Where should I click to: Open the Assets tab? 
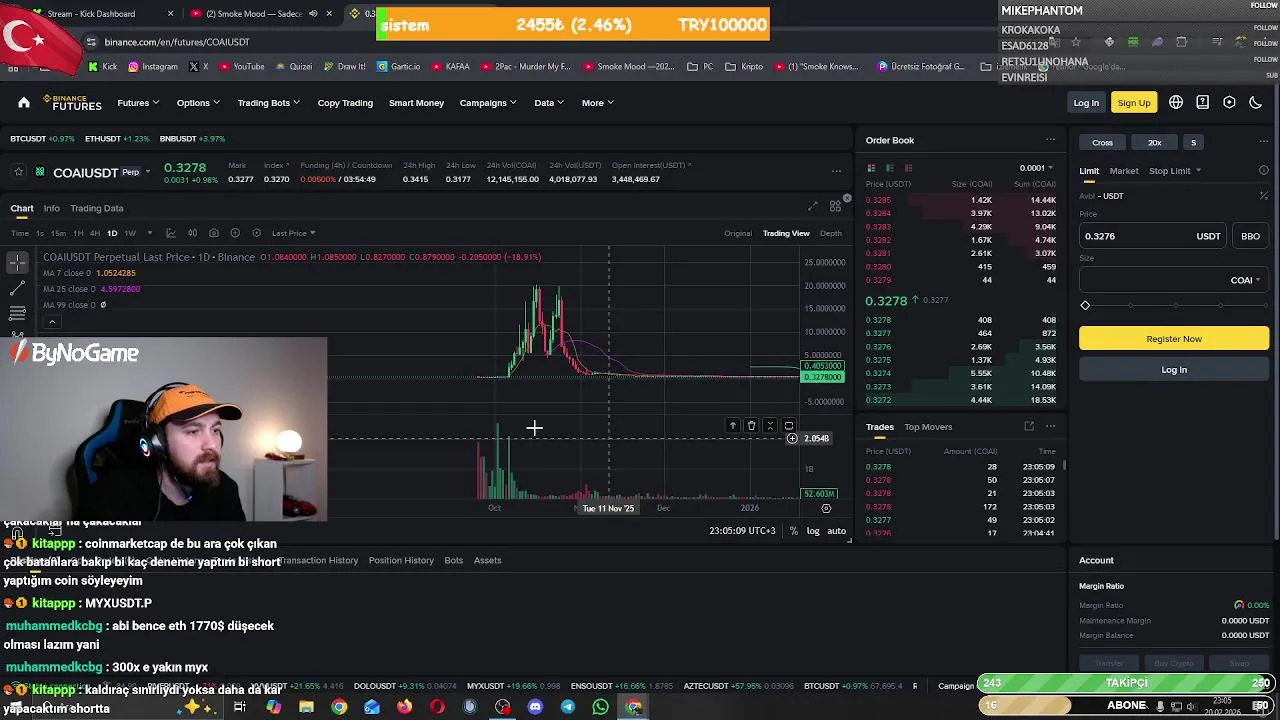488,560
